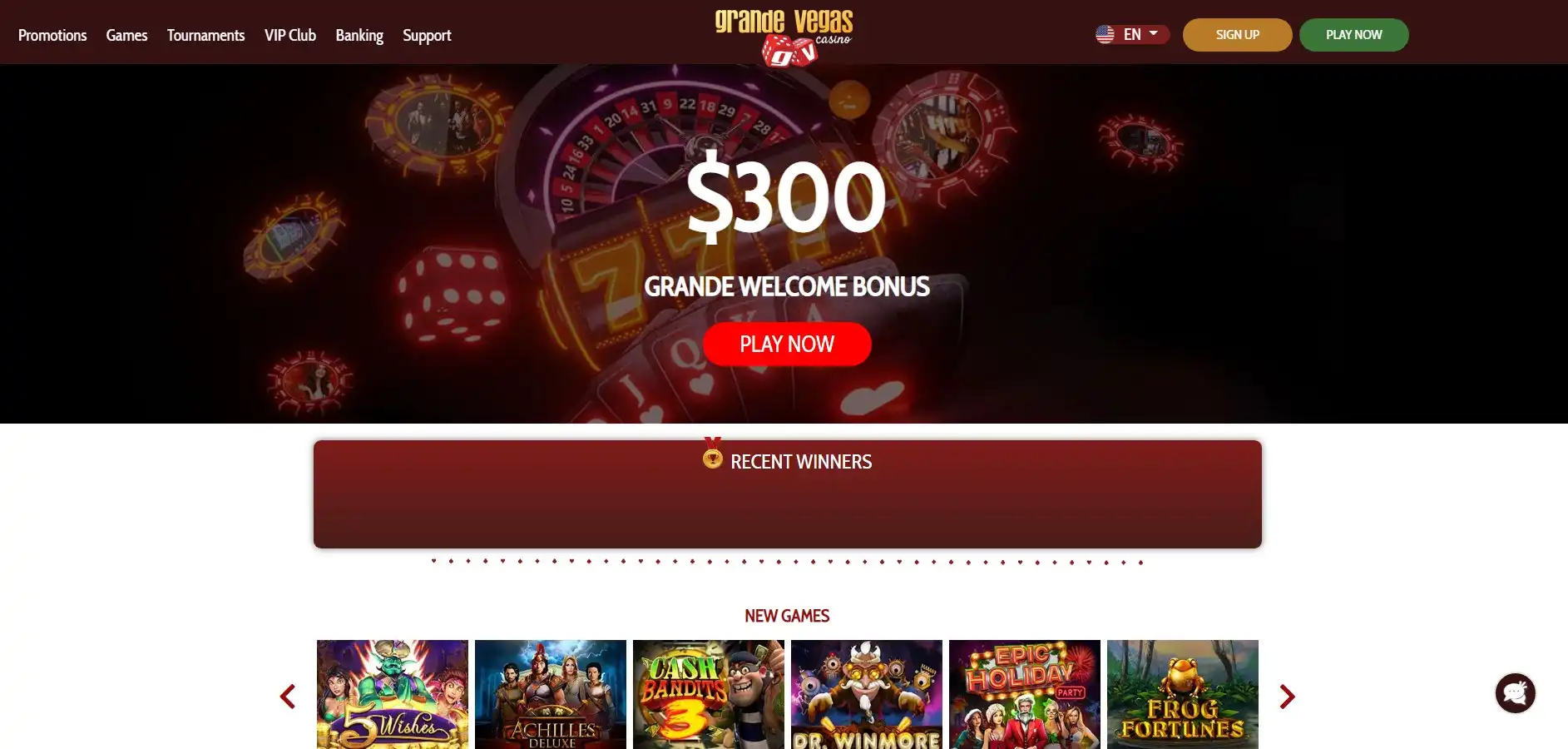
Task: Click the trophy medal icon beside Recent Winners
Action: click(712, 454)
